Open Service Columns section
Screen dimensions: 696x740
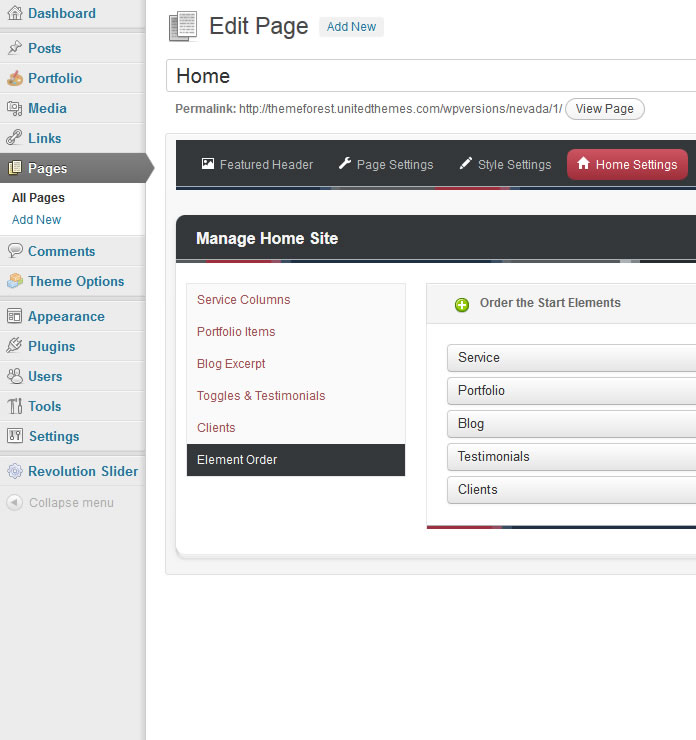(243, 300)
